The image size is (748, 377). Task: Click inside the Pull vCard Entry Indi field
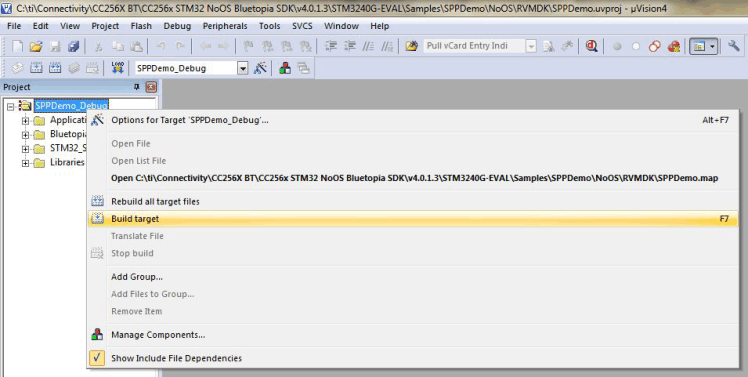pyautogui.click(x=474, y=46)
